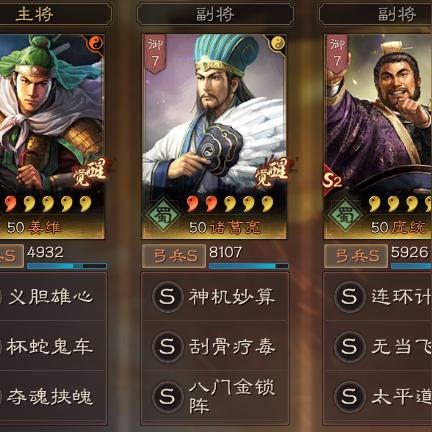Click the S rank circle beside 连环计
Image resolution: width=432 pixels, height=432 pixels.
[x=349, y=296]
